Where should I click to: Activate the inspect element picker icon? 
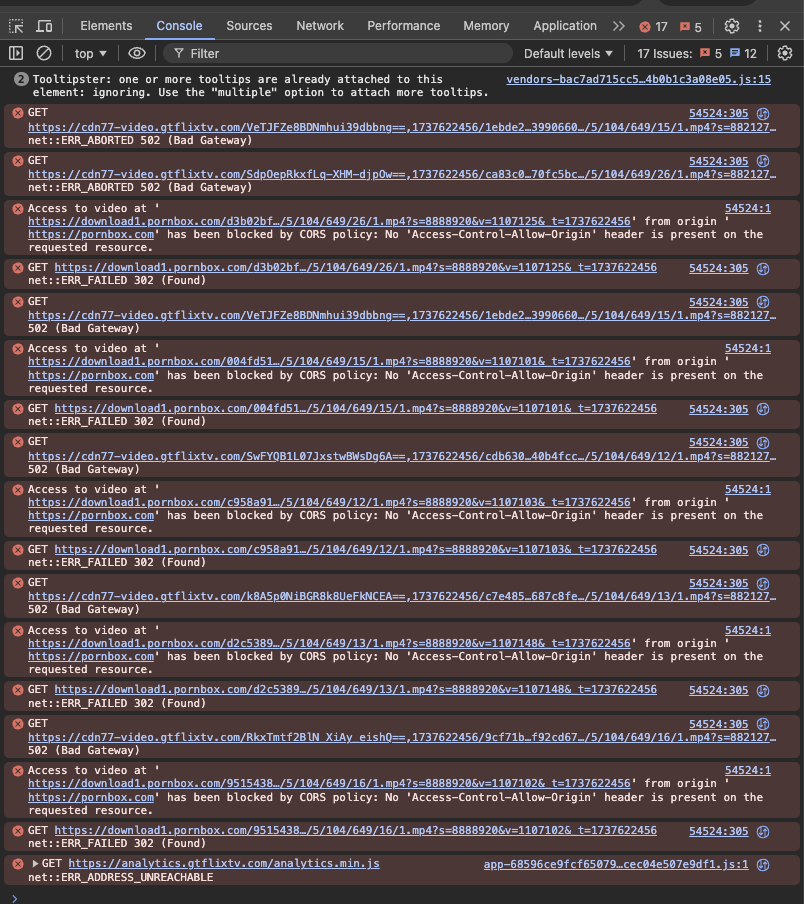pyautogui.click(x=16, y=26)
